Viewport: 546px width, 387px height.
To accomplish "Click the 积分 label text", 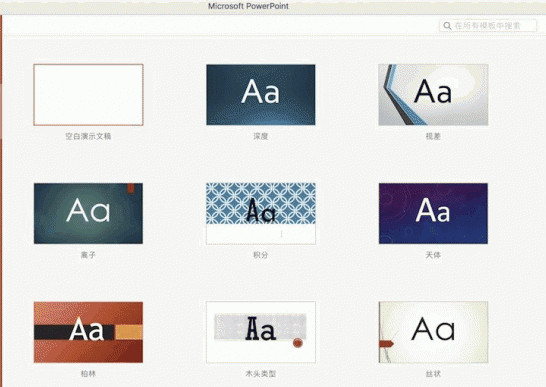I will (x=261, y=255).
